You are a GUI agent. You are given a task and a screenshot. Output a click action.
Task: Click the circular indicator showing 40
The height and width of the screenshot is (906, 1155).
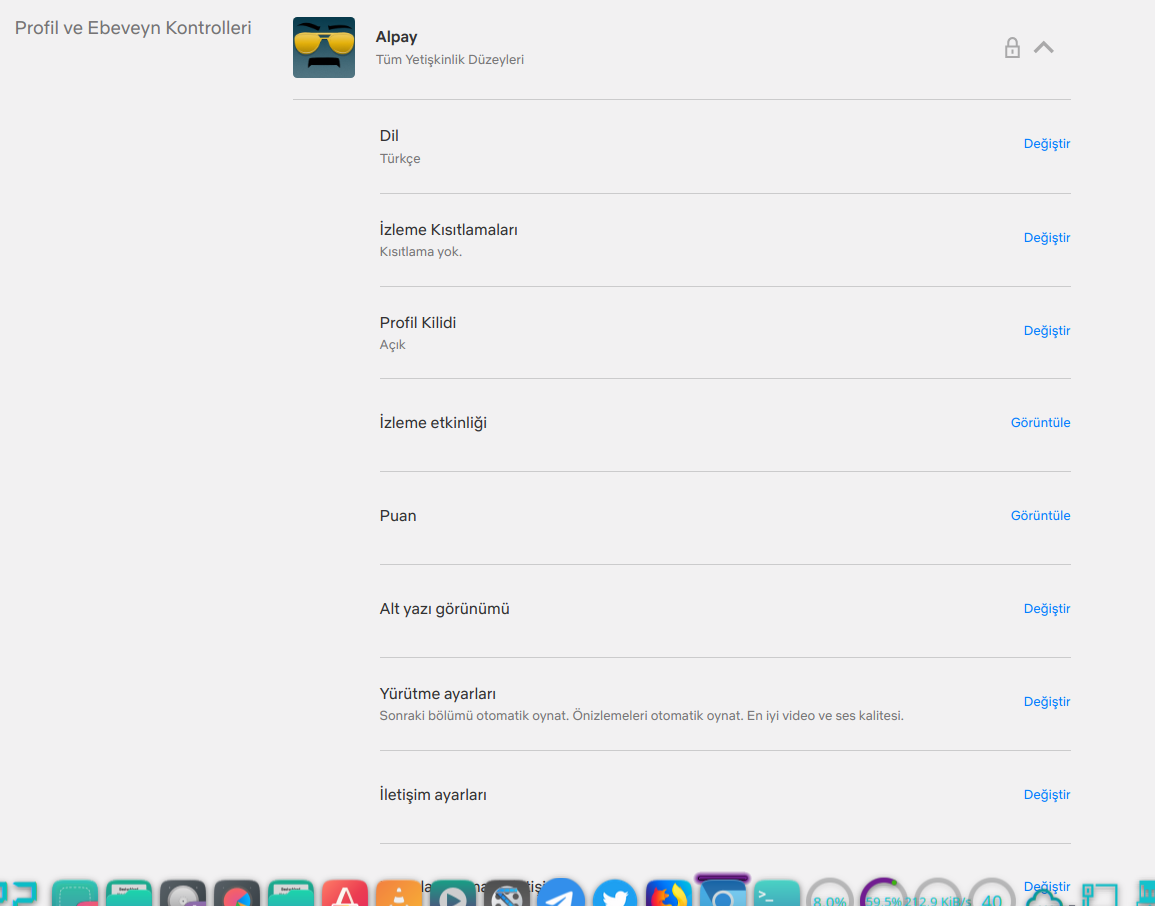991,893
